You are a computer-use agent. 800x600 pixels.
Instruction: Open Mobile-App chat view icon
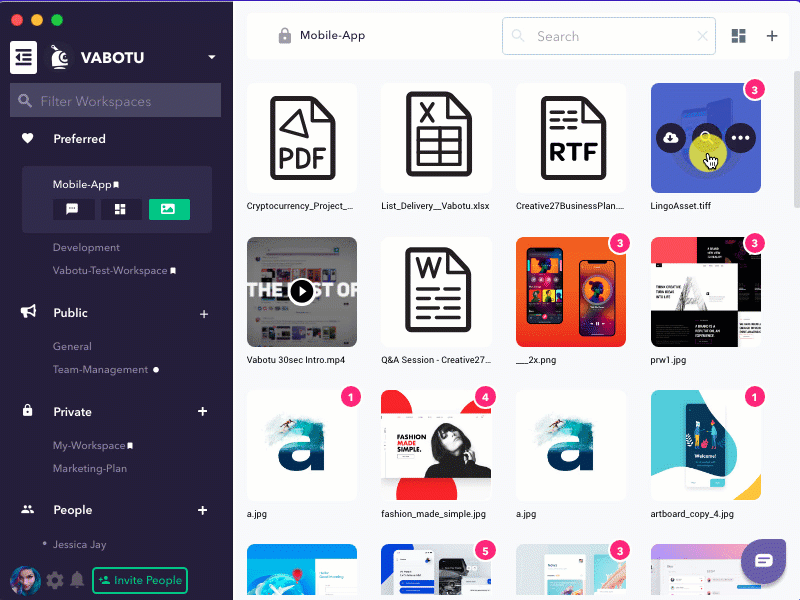coord(73,209)
